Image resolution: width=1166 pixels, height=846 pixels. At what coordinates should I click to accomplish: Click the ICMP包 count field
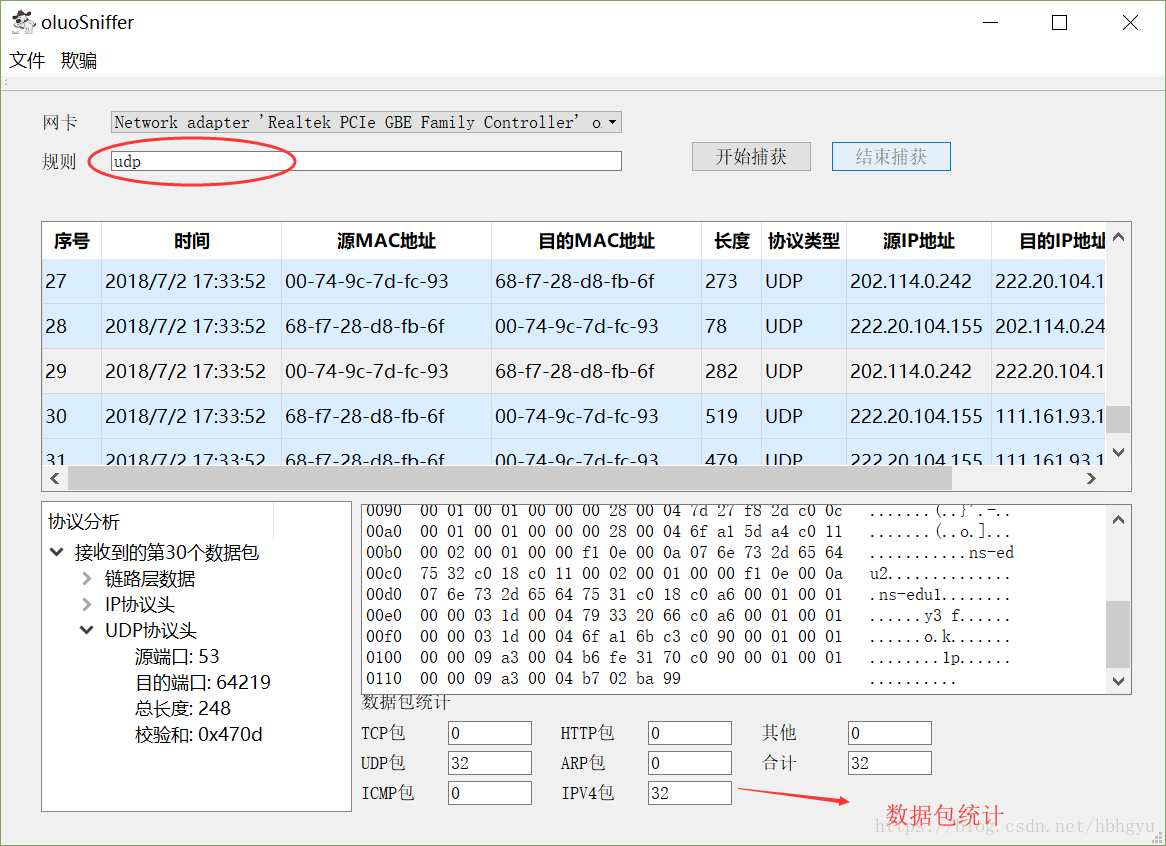point(490,793)
